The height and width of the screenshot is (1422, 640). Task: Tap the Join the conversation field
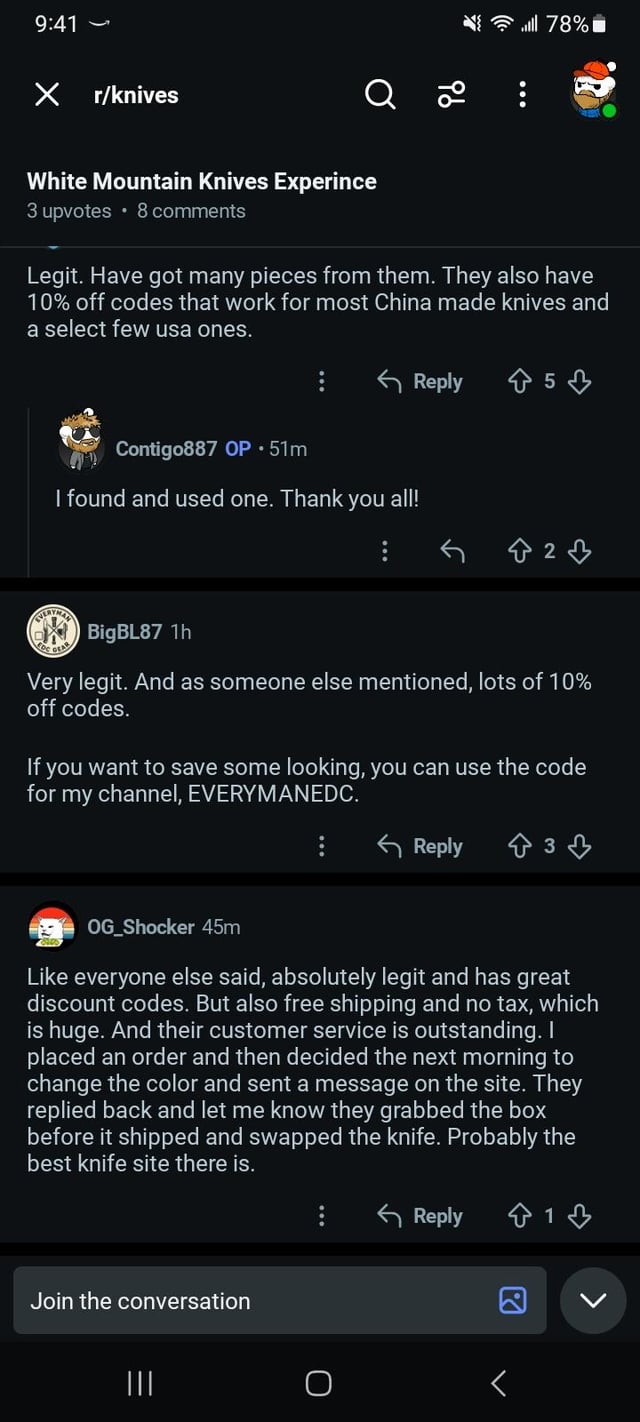coord(250,1300)
